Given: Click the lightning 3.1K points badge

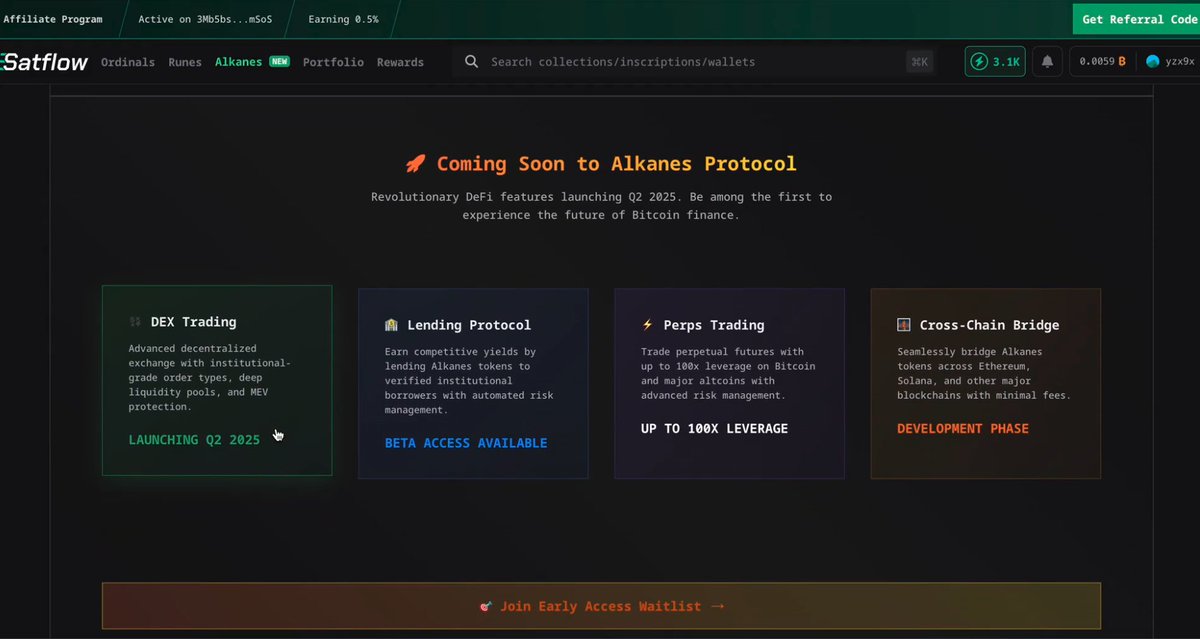Looking at the screenshot, I should pos(995,62).
